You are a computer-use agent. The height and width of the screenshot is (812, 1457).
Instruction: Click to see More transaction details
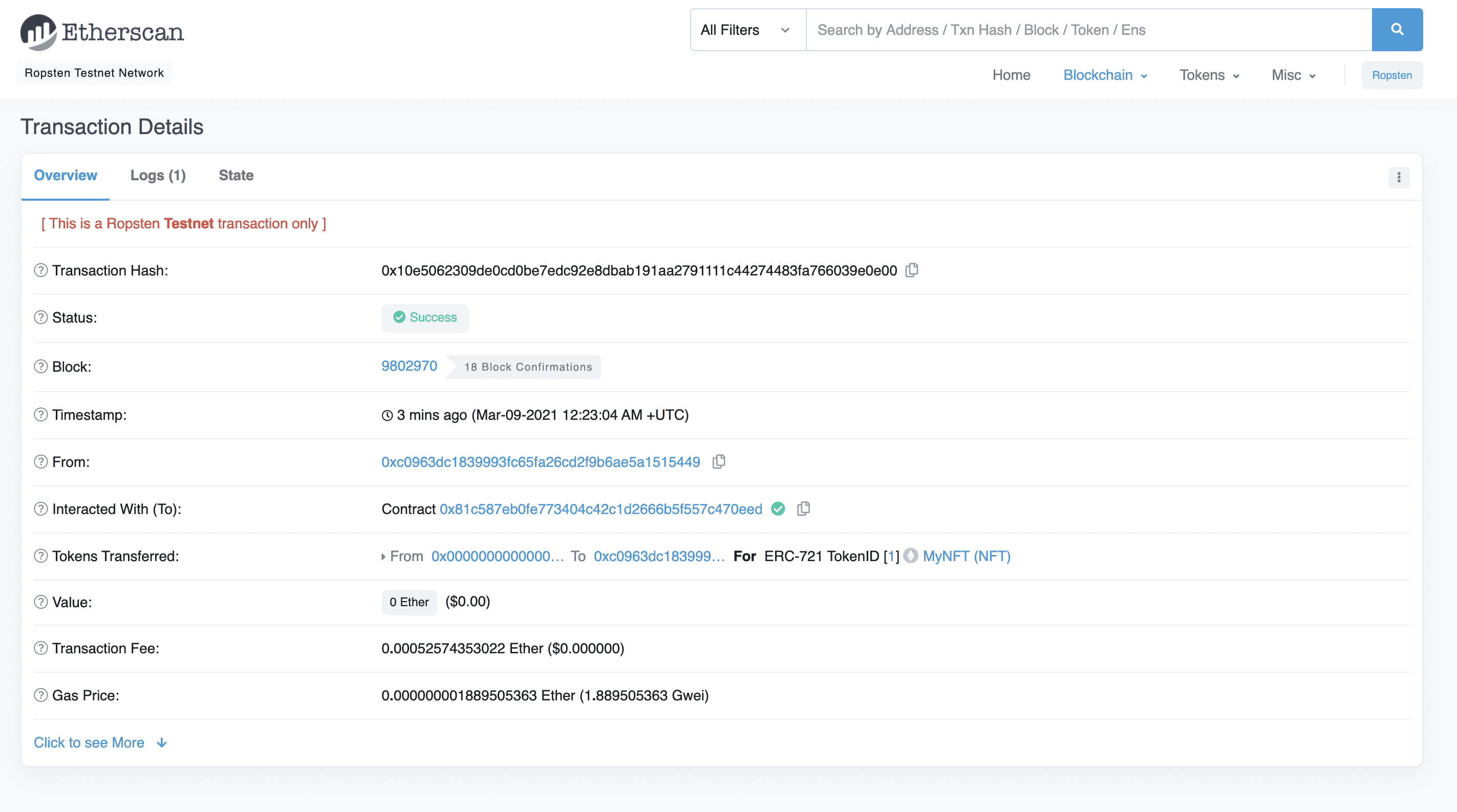(89, 742)
